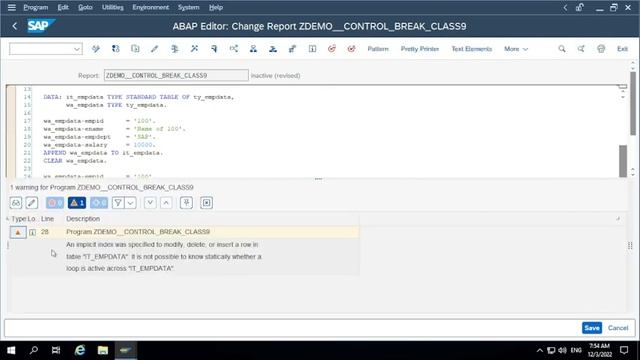640x360 pixels.
Task: Open the Program menu
Action: point(36,7)
